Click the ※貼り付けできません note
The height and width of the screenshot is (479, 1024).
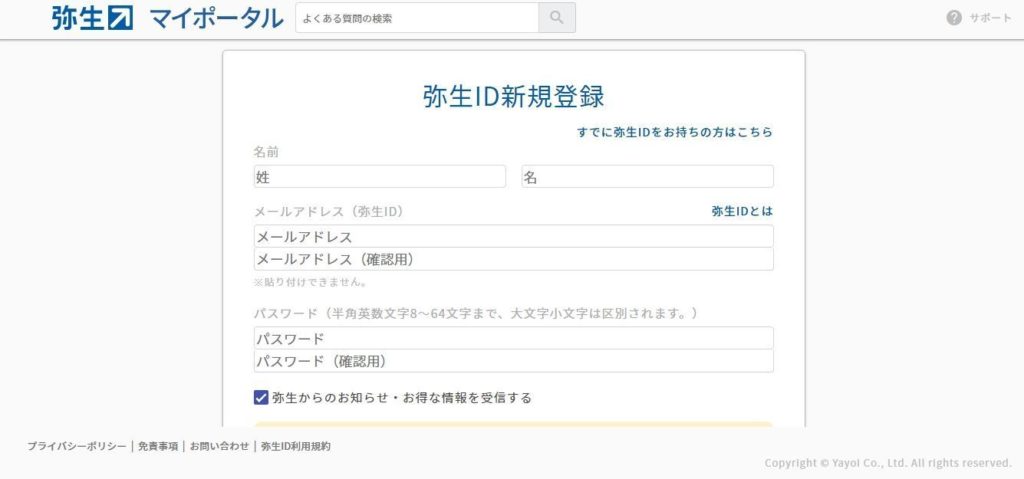click(x=310, y=282)
